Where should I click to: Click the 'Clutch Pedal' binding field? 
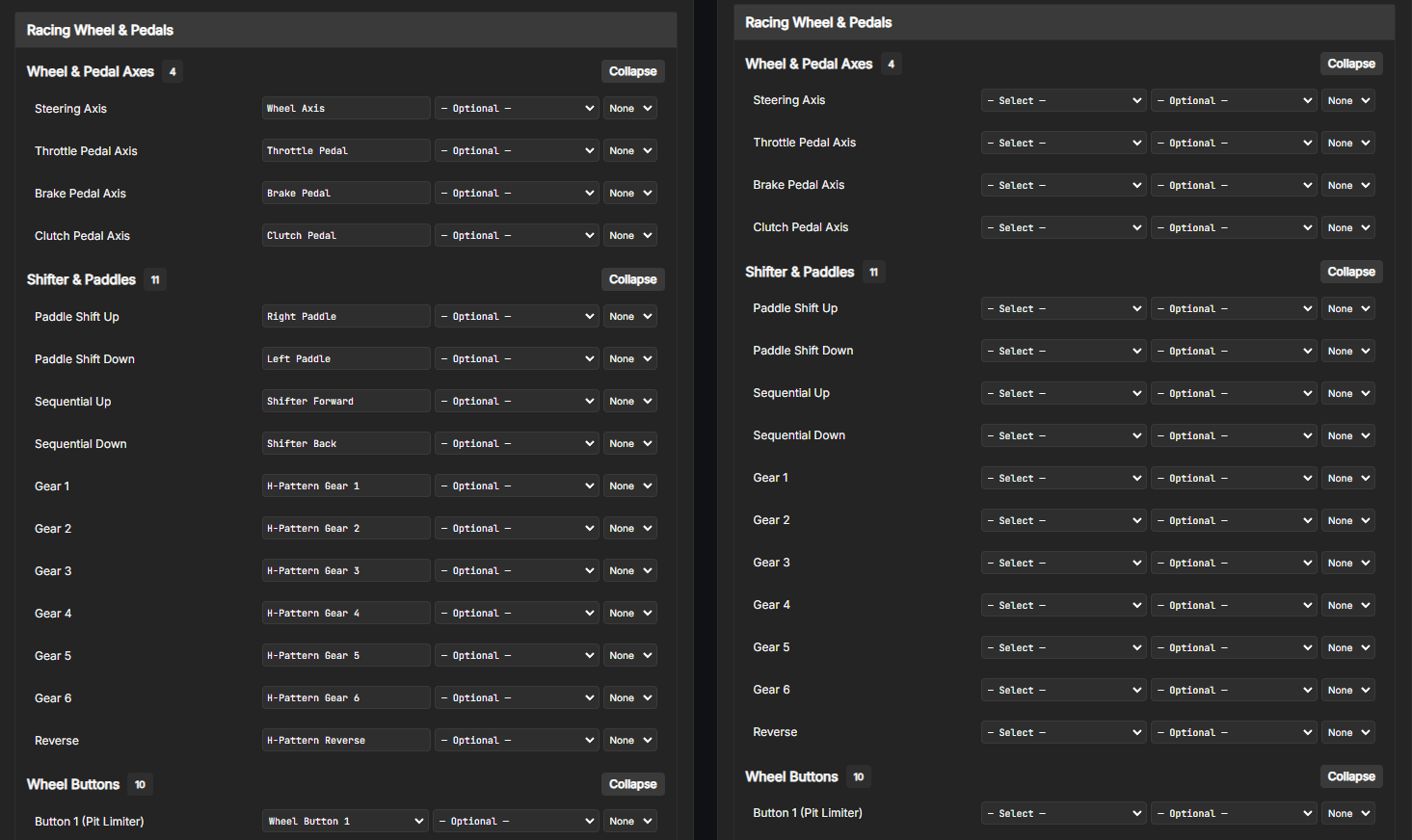346,235
